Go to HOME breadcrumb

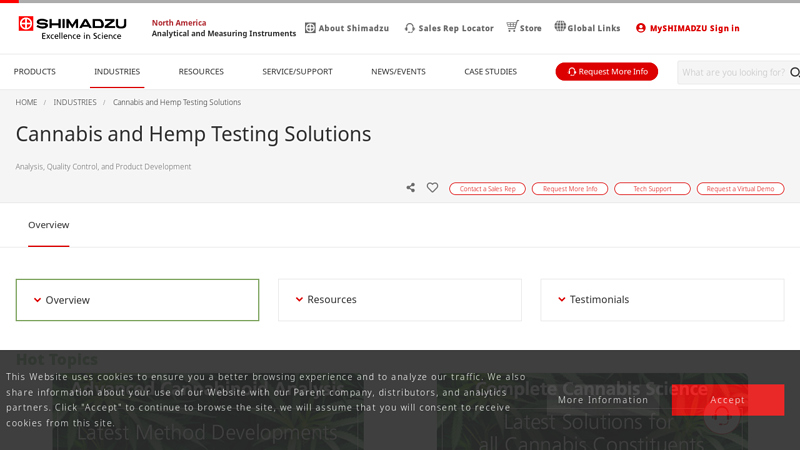[26, 102]
